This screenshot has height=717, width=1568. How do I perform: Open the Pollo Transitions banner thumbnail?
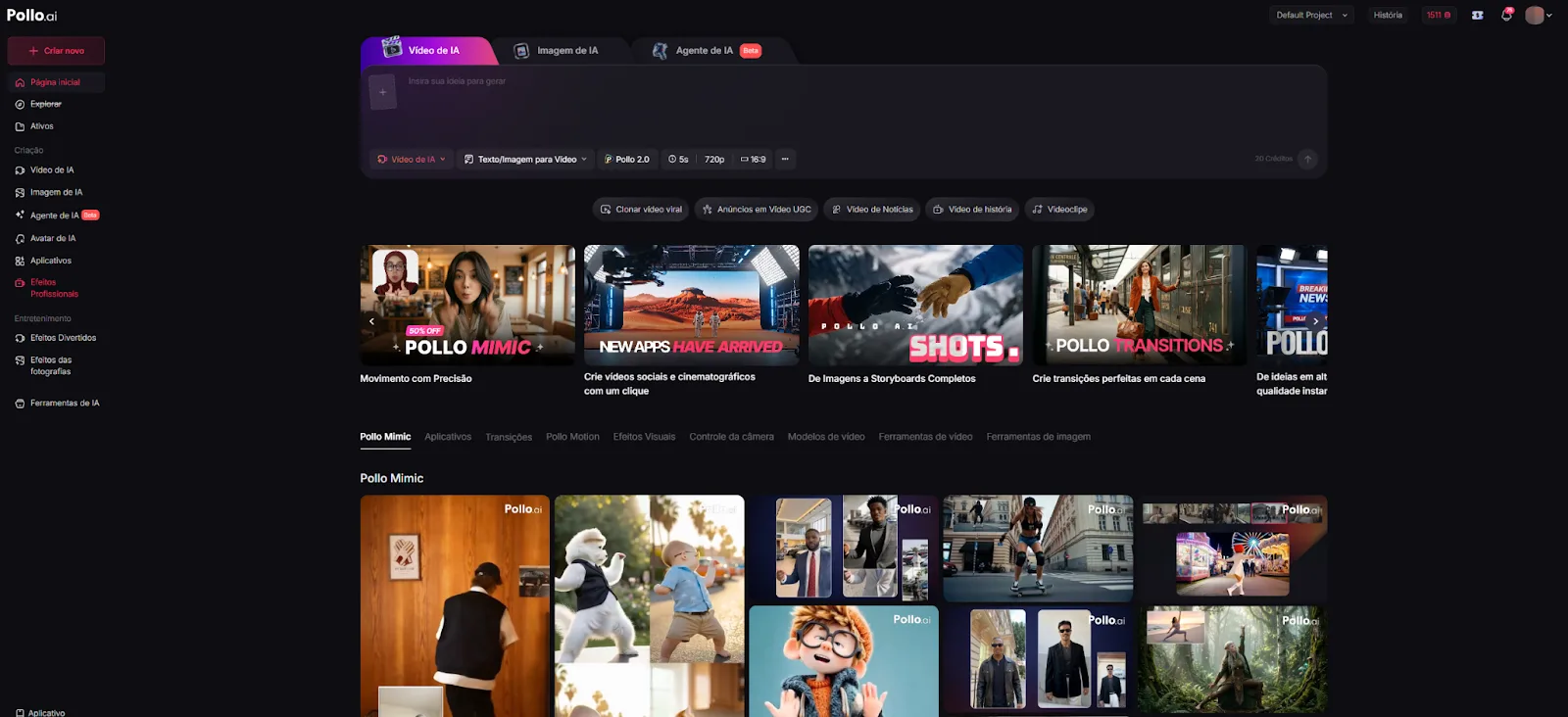coord(1139,305)
